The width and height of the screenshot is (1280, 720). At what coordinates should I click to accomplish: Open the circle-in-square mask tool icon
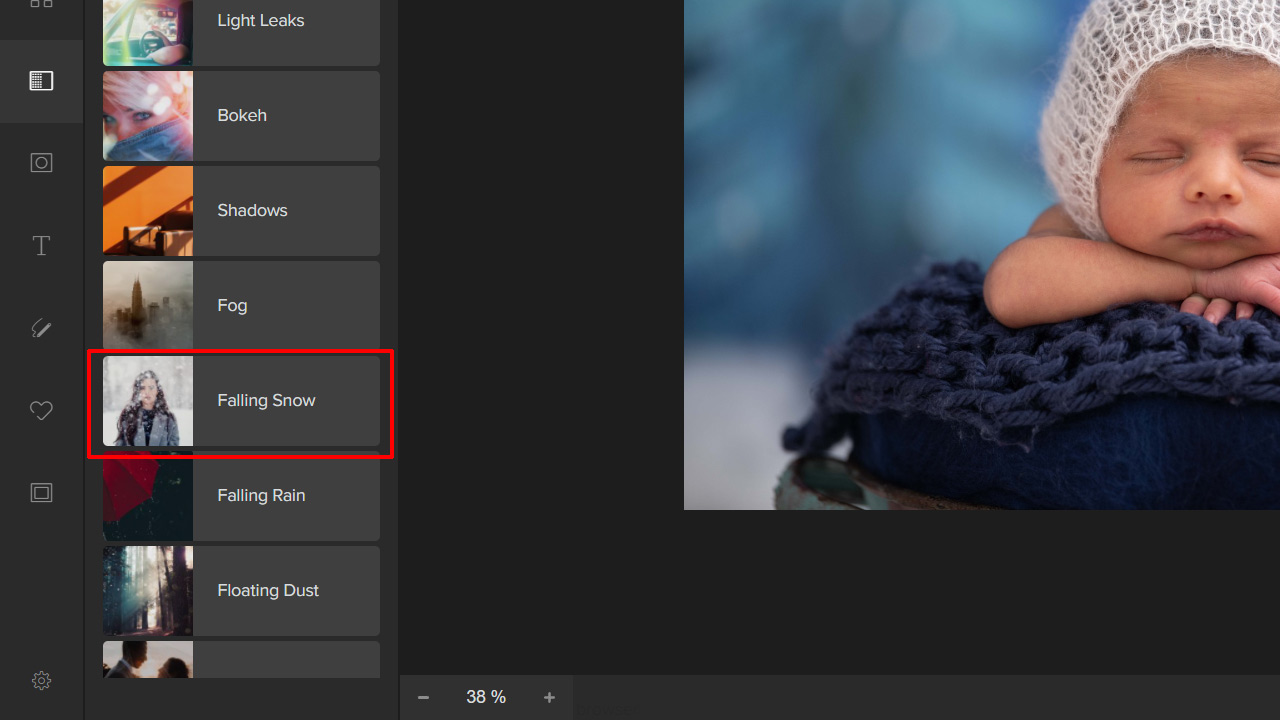[x=41, y=163]
